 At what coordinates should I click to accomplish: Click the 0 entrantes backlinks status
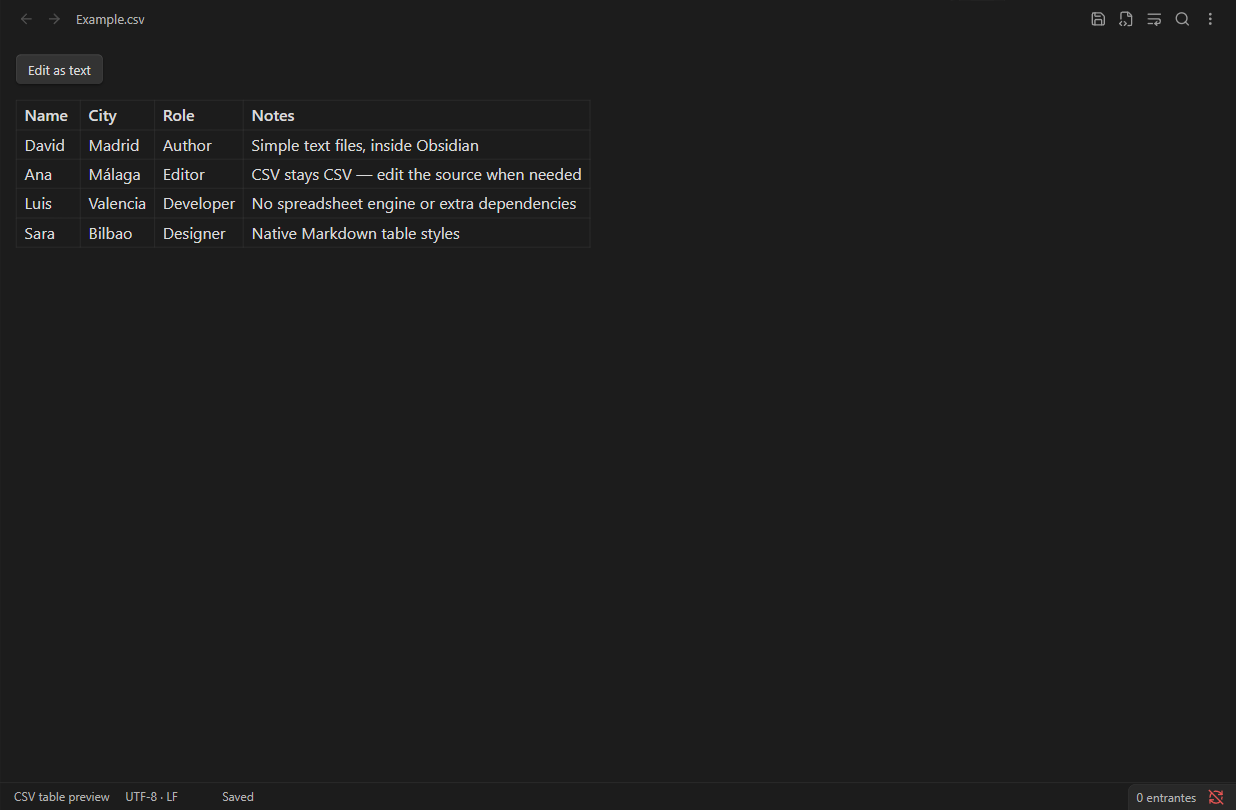tap(1166, 798)
